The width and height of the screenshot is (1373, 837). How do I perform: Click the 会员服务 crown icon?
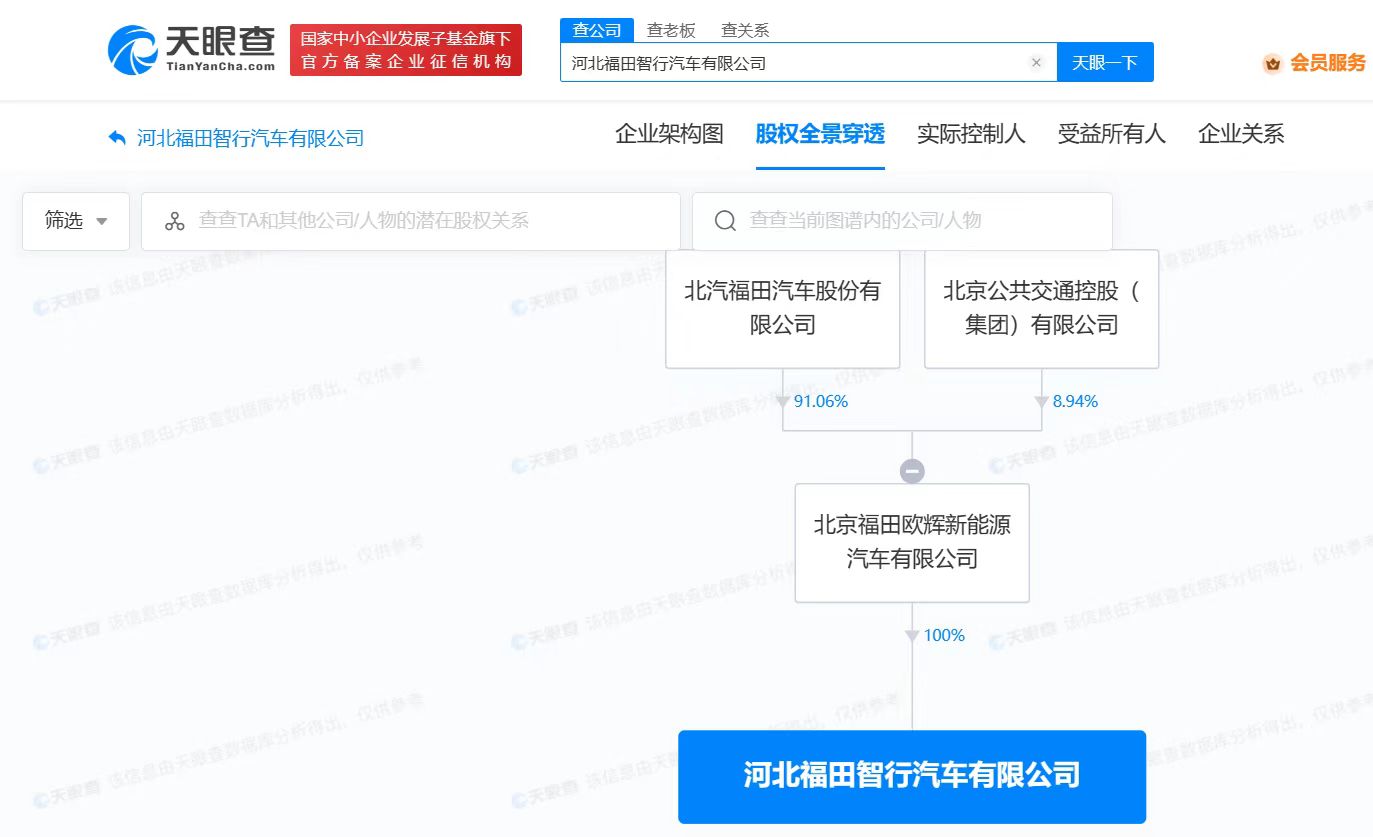pyautogui.click(x=1273, y=63)
